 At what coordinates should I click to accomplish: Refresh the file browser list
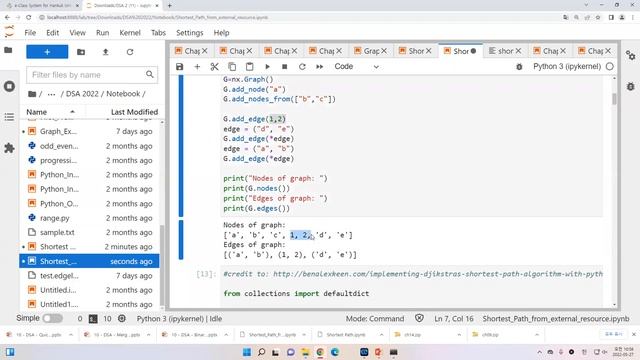click(130, 52)
